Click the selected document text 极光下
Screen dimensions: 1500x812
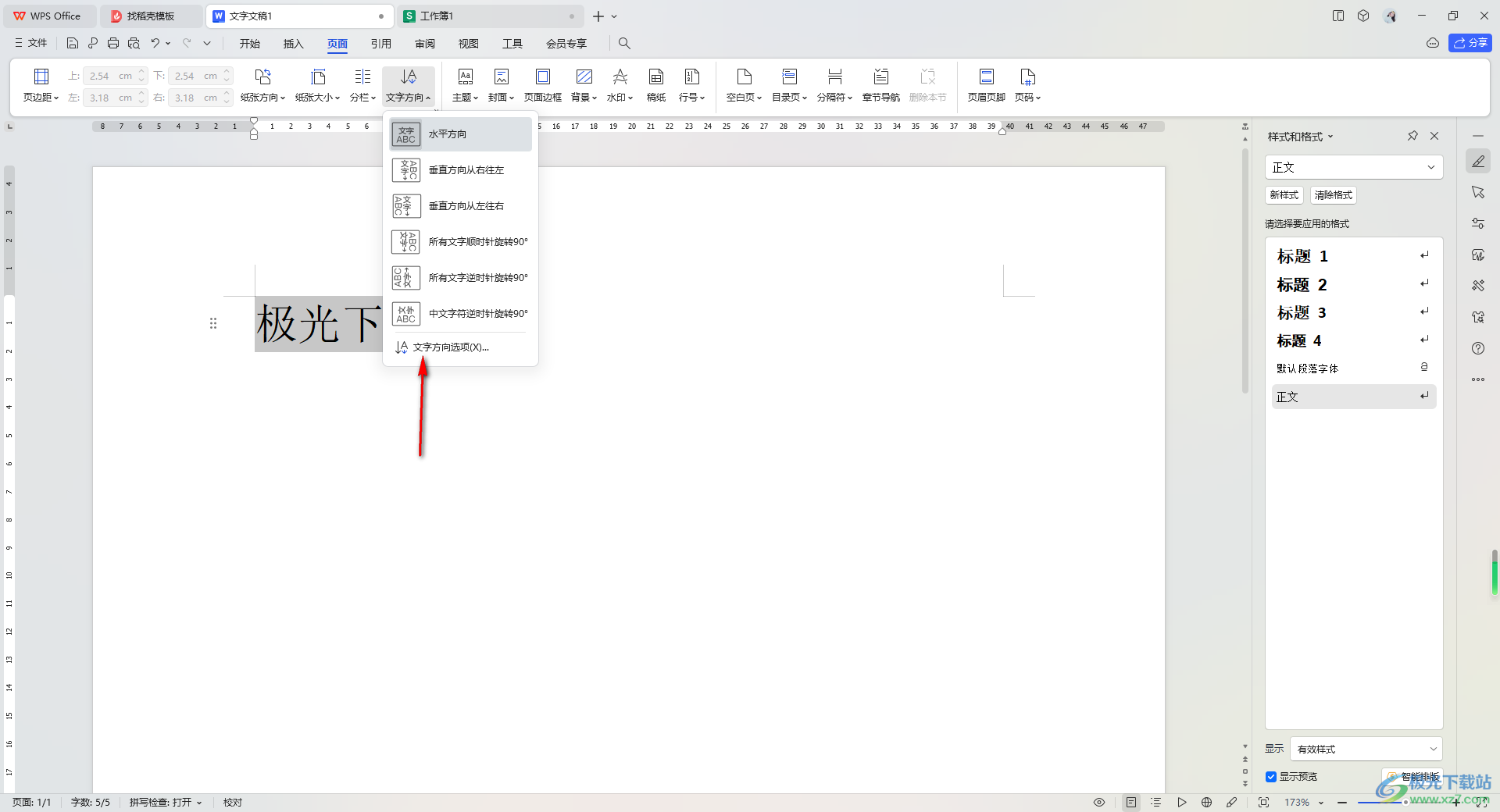coord(319,324)
